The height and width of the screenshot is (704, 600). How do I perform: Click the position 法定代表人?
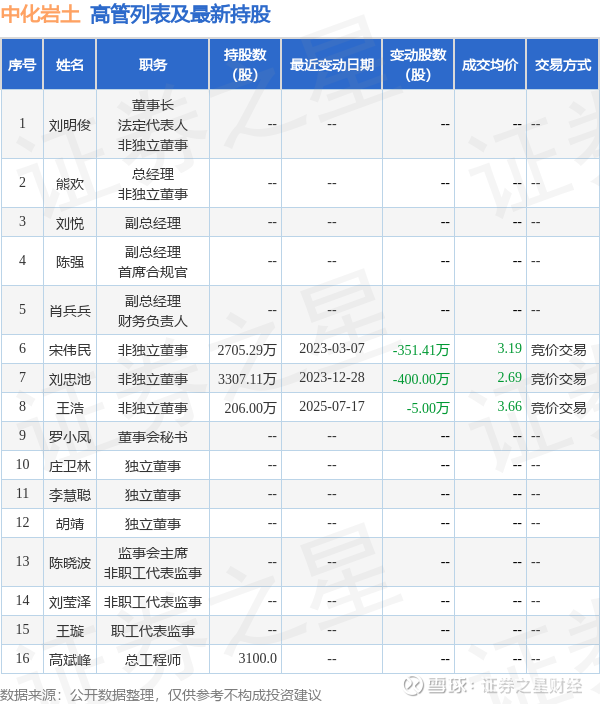tap(153, 125)
